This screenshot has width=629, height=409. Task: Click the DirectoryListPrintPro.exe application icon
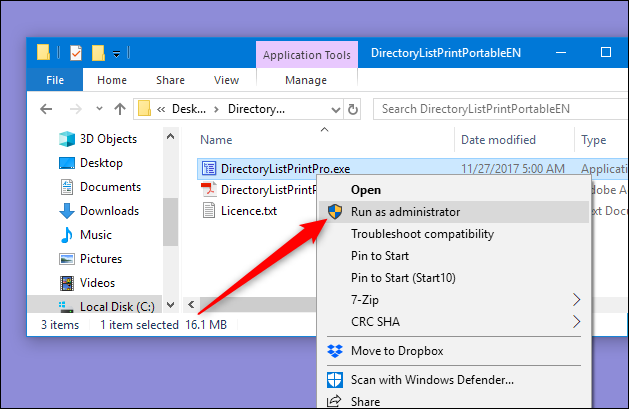point(209,168)
